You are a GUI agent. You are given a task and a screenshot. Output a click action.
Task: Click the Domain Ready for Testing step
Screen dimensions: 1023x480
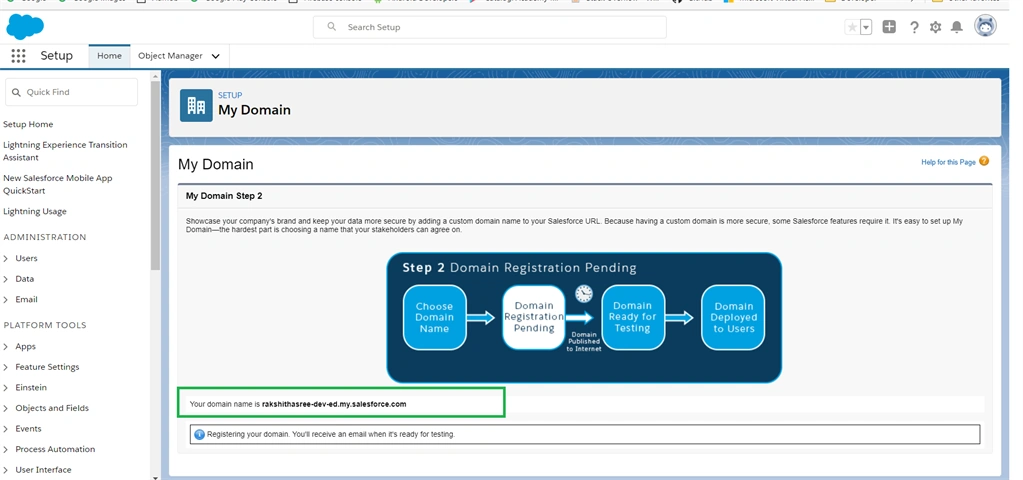[632, 318]
